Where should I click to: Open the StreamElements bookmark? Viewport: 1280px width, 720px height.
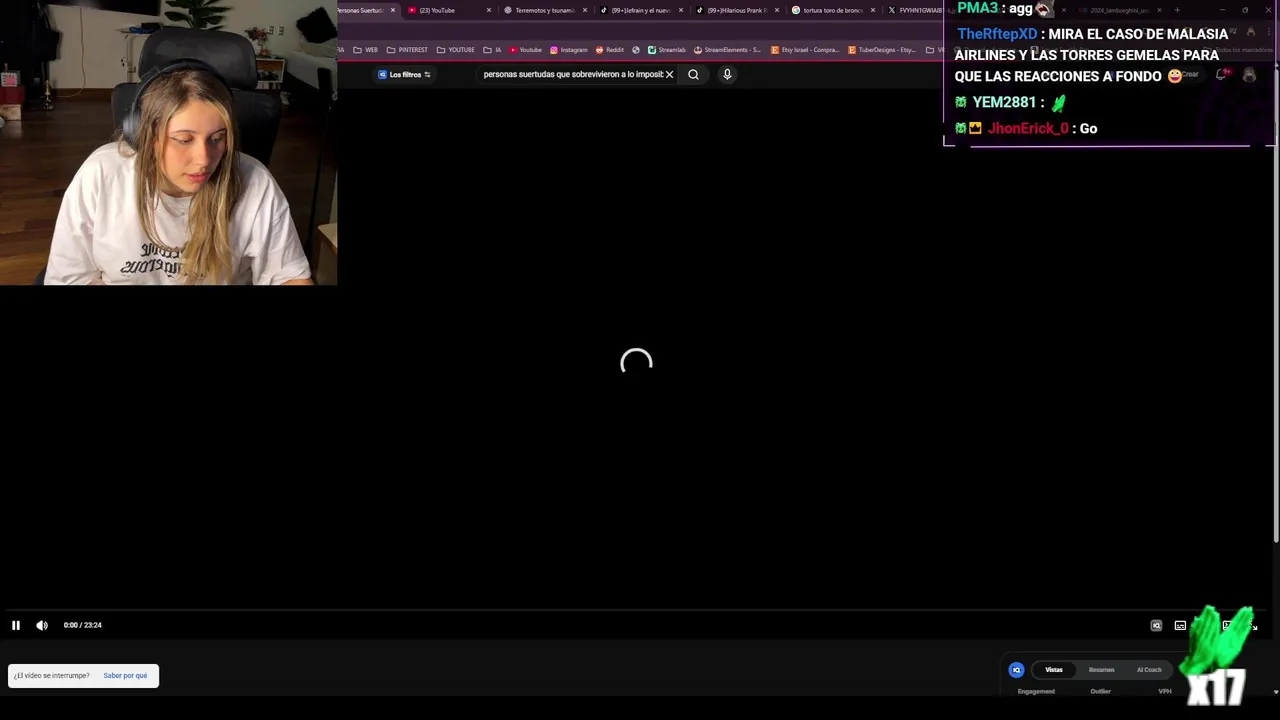tap(727, 50)
